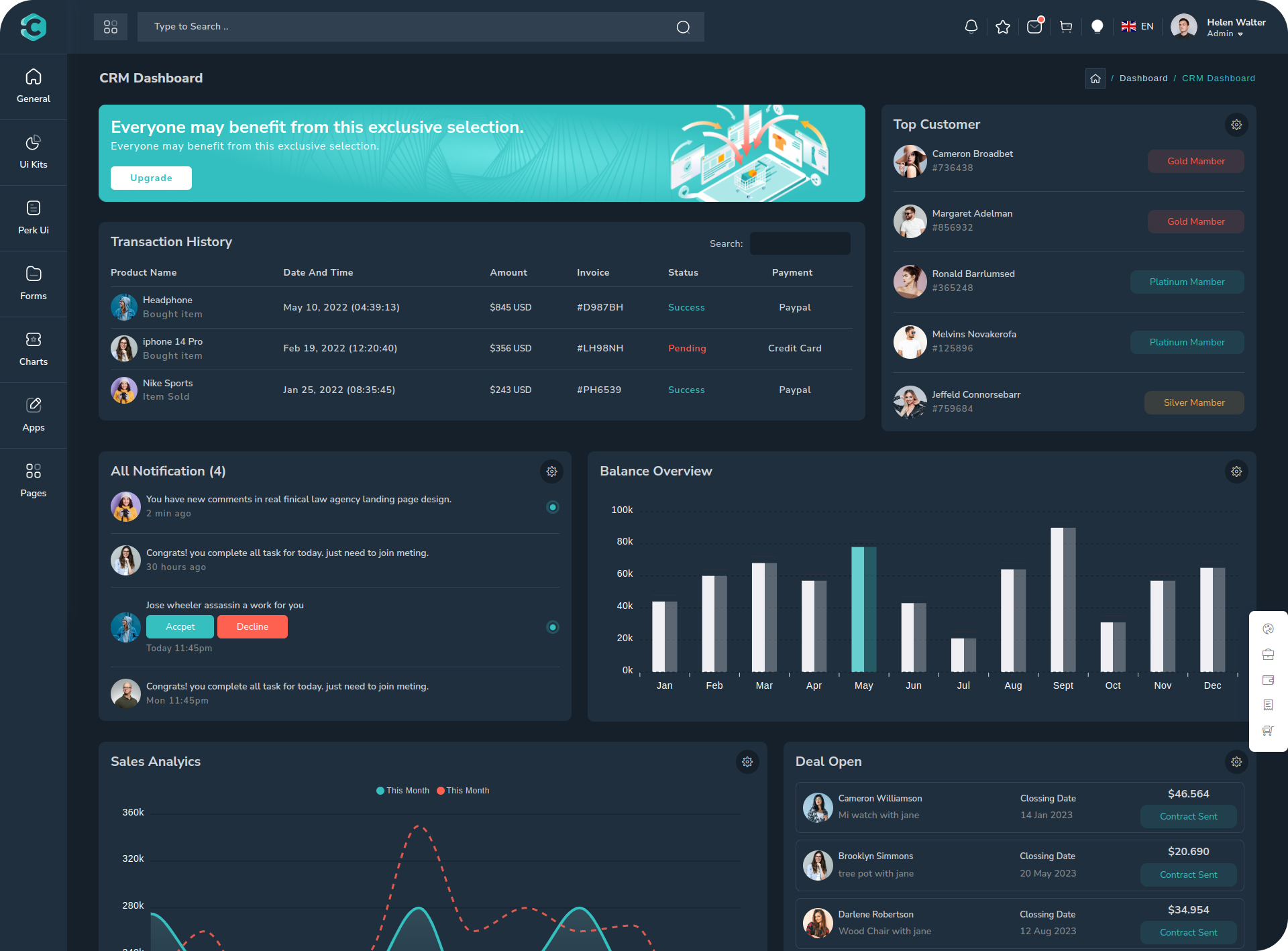Open the Balance Overview settings gear
This screenshot has width=1288, height=951.
(1236, 471)
